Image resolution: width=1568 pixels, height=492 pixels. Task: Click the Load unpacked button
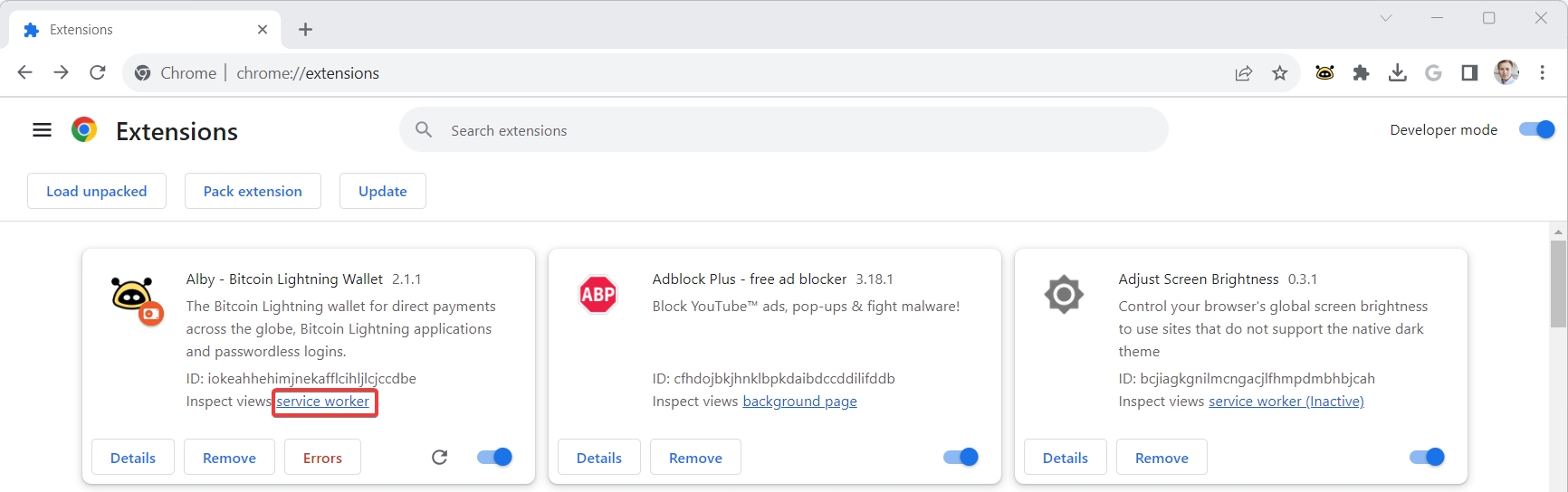97,191
